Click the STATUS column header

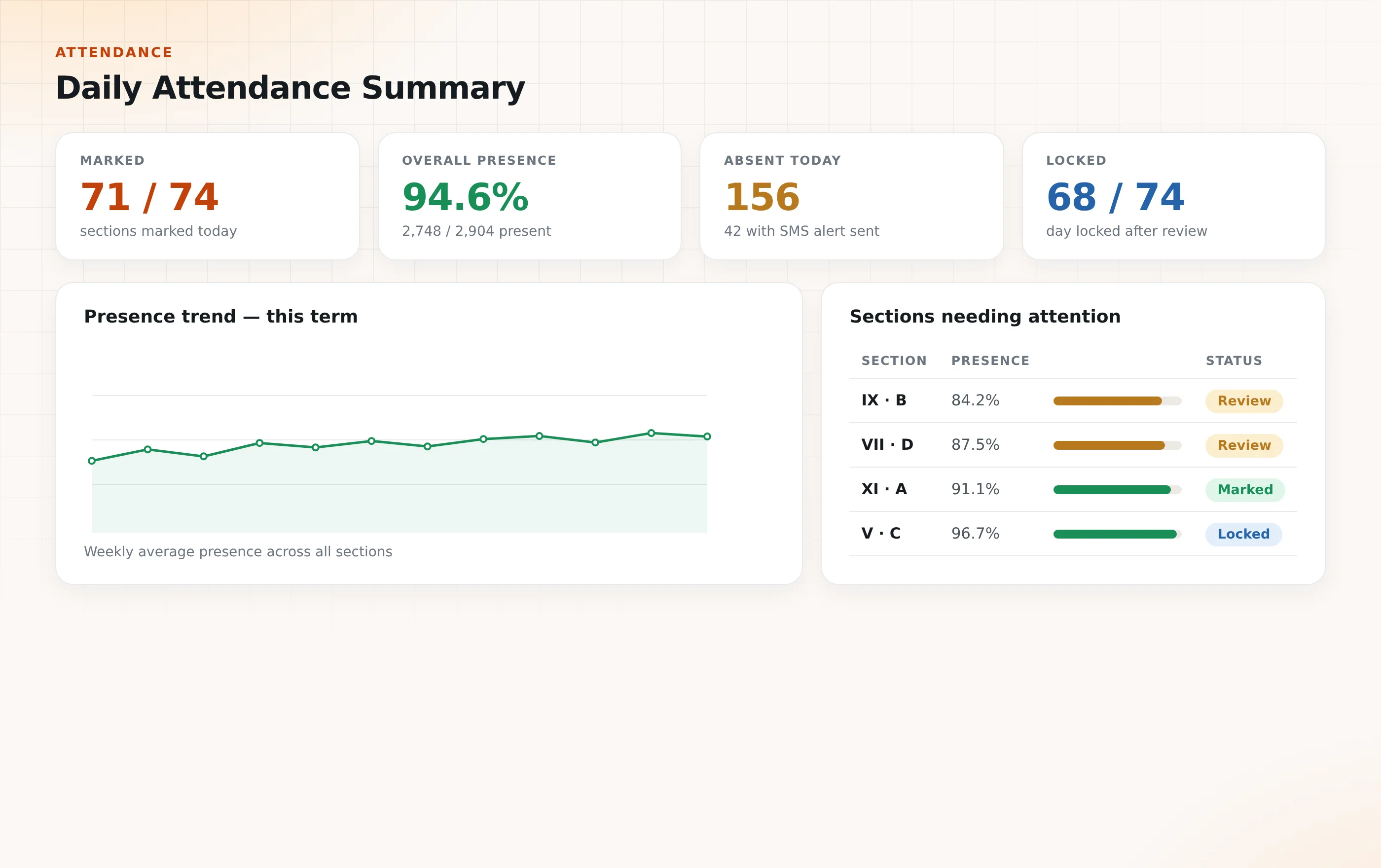tap(1234, 361)
